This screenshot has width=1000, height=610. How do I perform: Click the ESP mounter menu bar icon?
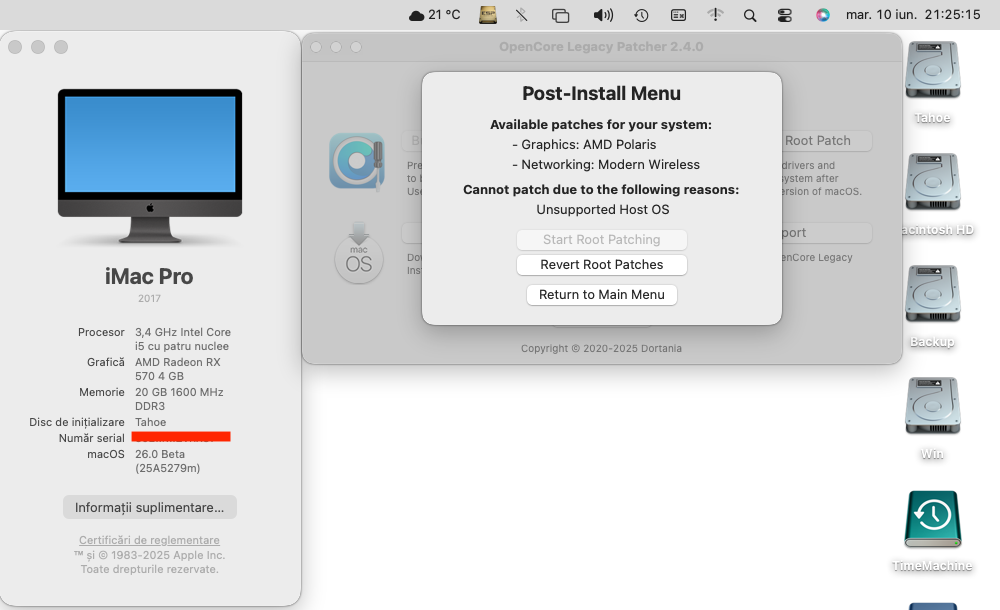pyautogui.click(x=488, y=15)
